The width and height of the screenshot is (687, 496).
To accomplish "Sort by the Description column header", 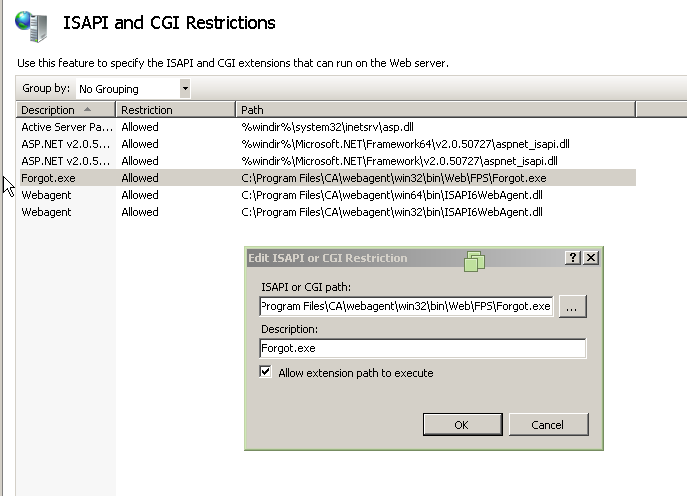I will (x=66, y=110).
